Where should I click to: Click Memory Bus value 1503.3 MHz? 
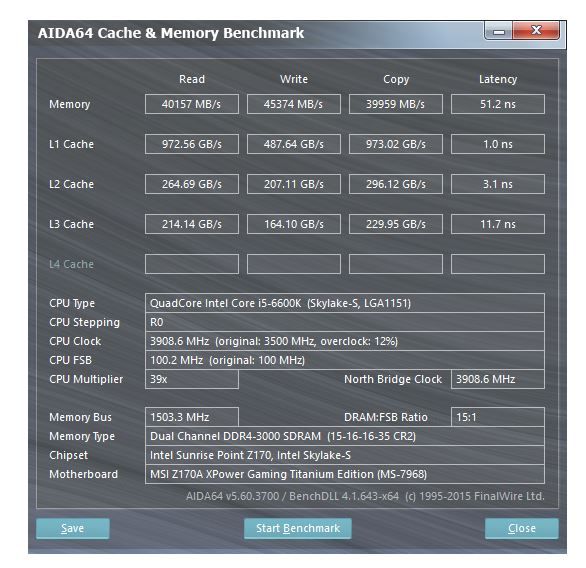click(192, 417)
